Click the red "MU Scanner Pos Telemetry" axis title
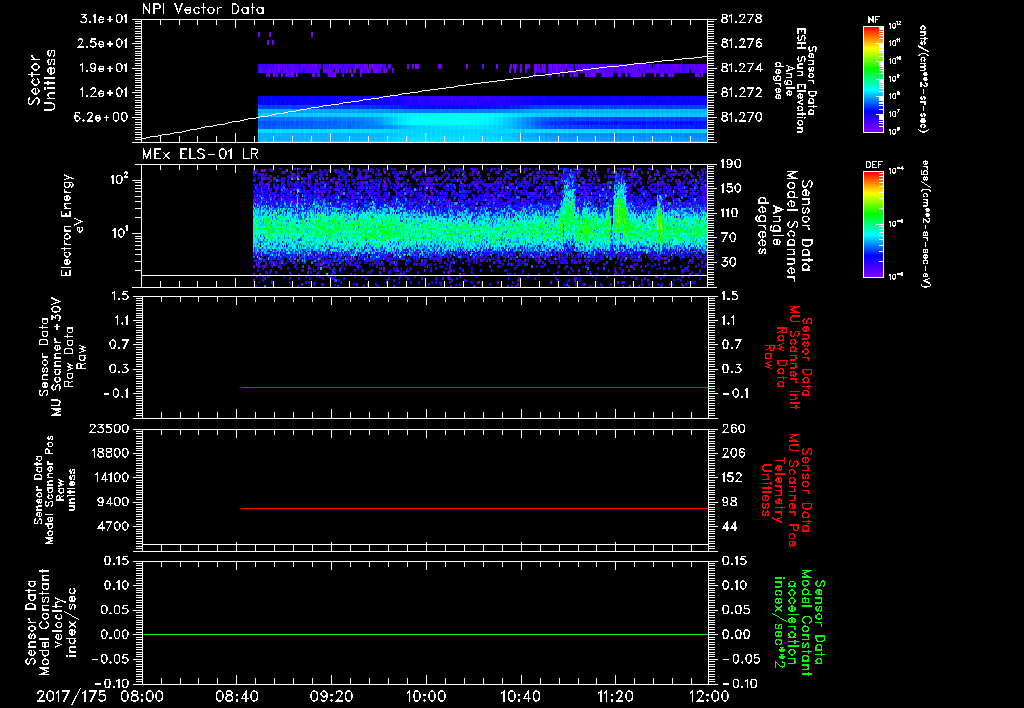Image resolution: width=1024 pixels, height=708 pixels. (x=784, y=490)
